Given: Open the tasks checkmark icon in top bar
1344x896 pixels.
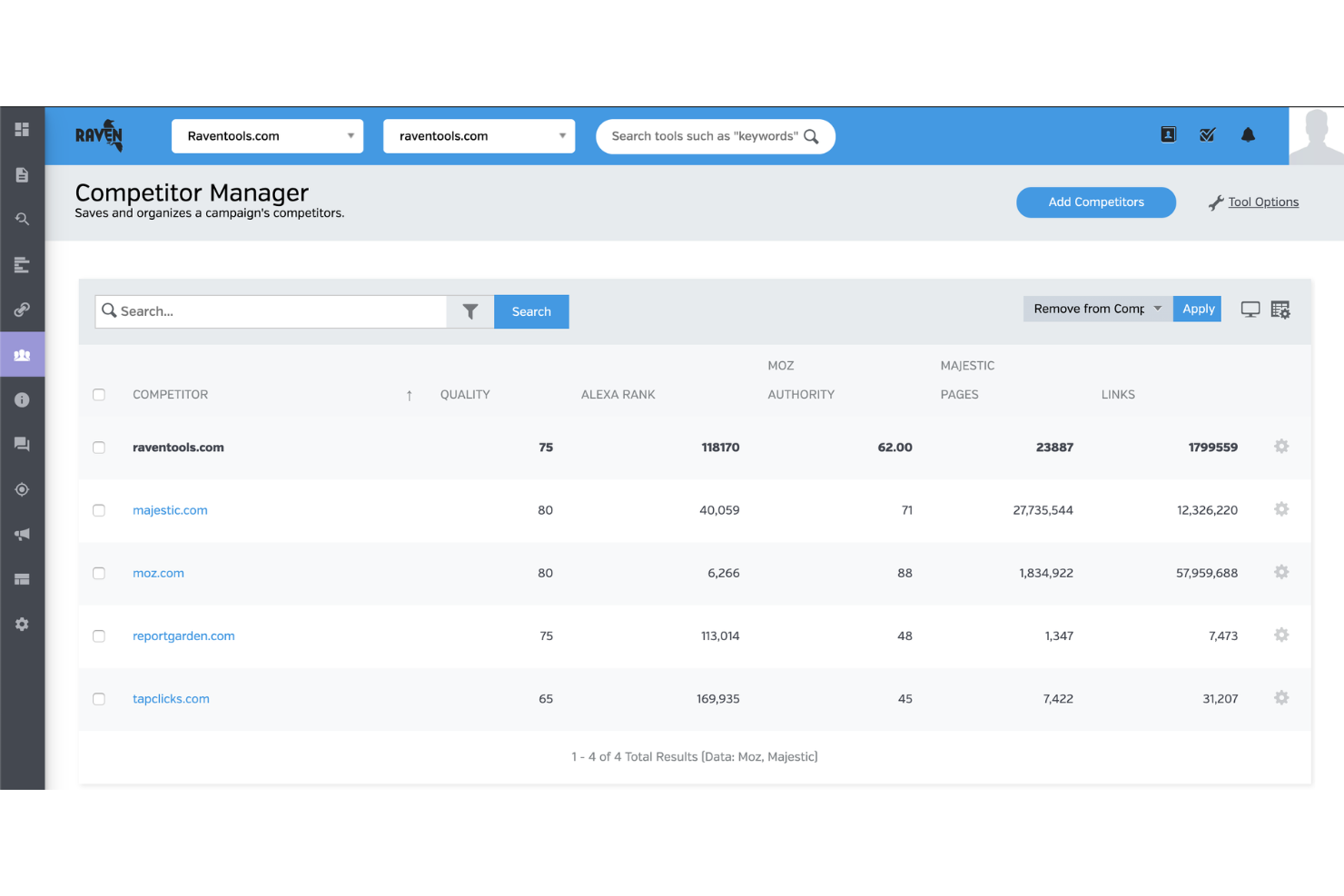Looking at the screenshot, I should pos(1207,134).
